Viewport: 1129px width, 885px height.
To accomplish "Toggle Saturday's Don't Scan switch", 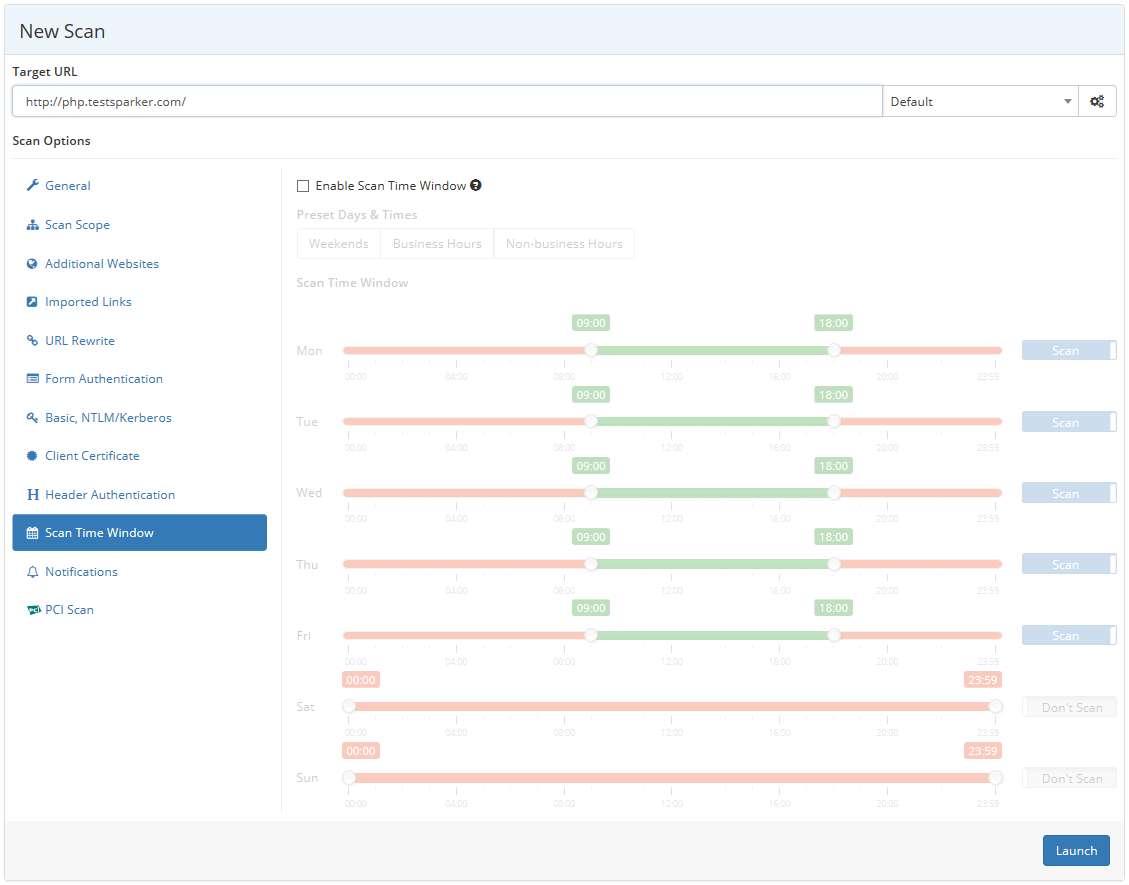I will click(1068, 707).
